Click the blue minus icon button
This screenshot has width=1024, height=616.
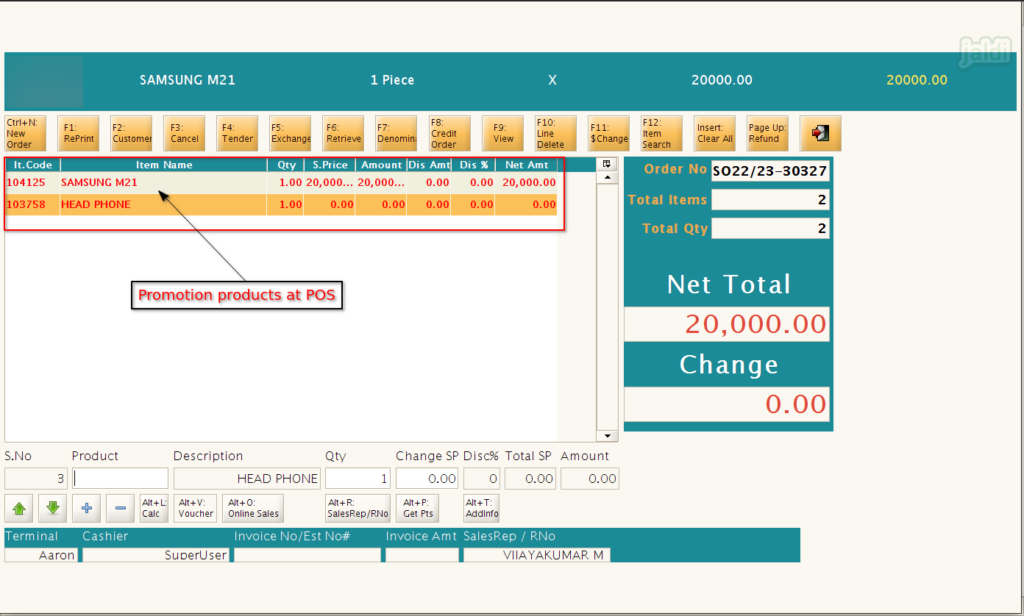120,508
